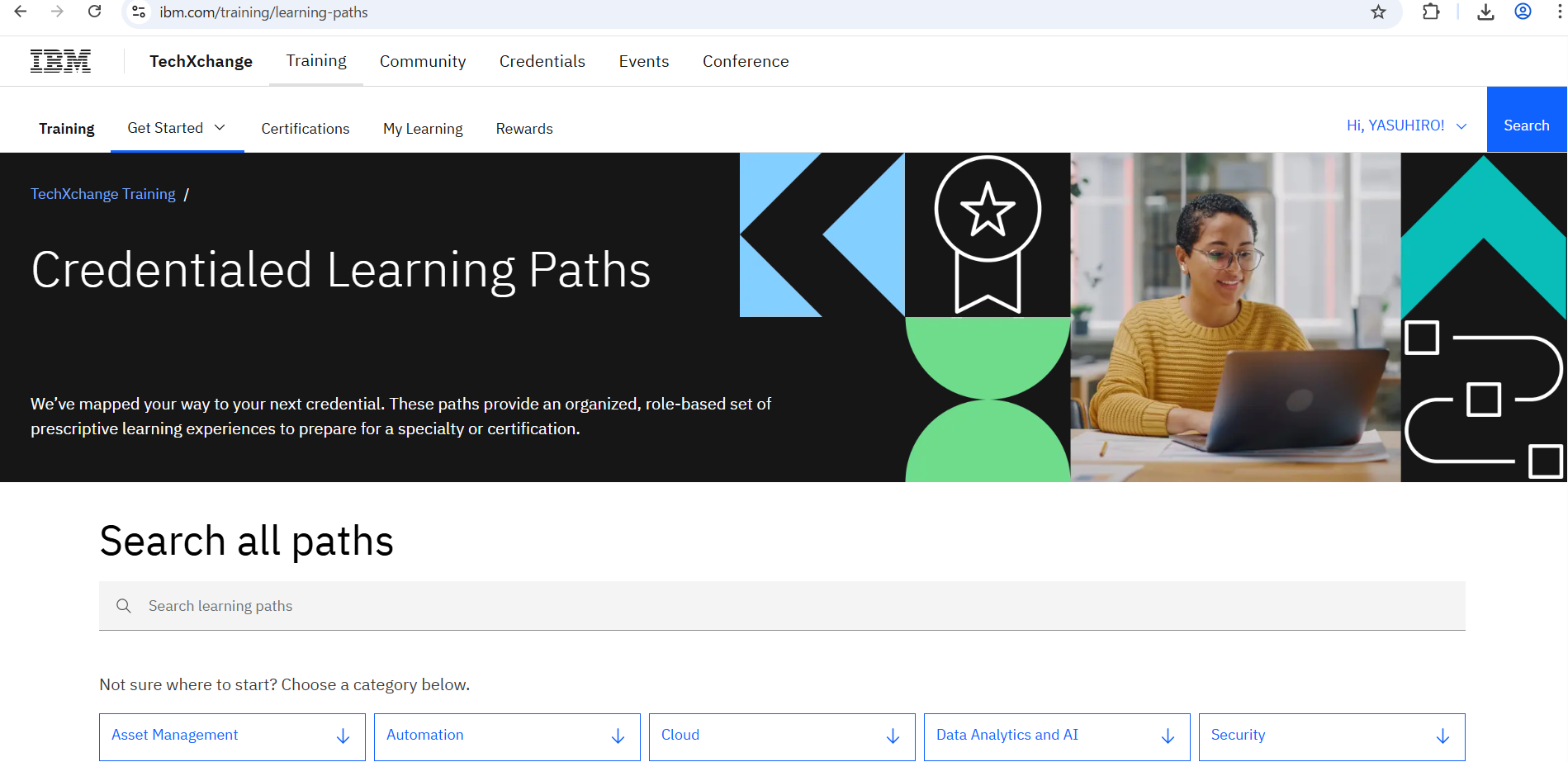Open the TechXchange home link
Viewport: 1568px width, 762px height.
pos(201,61)
